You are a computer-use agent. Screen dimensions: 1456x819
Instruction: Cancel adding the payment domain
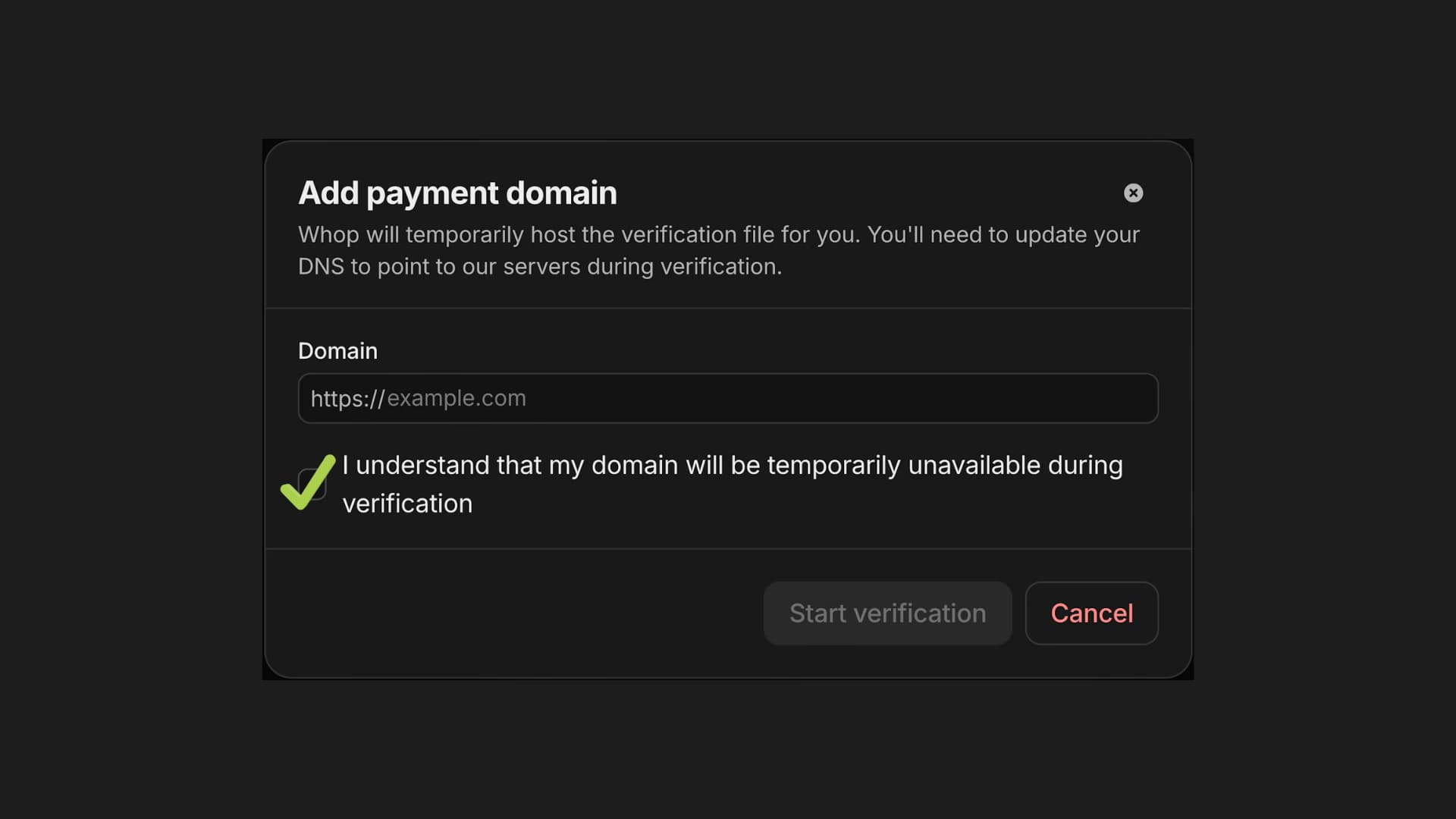1091,613
